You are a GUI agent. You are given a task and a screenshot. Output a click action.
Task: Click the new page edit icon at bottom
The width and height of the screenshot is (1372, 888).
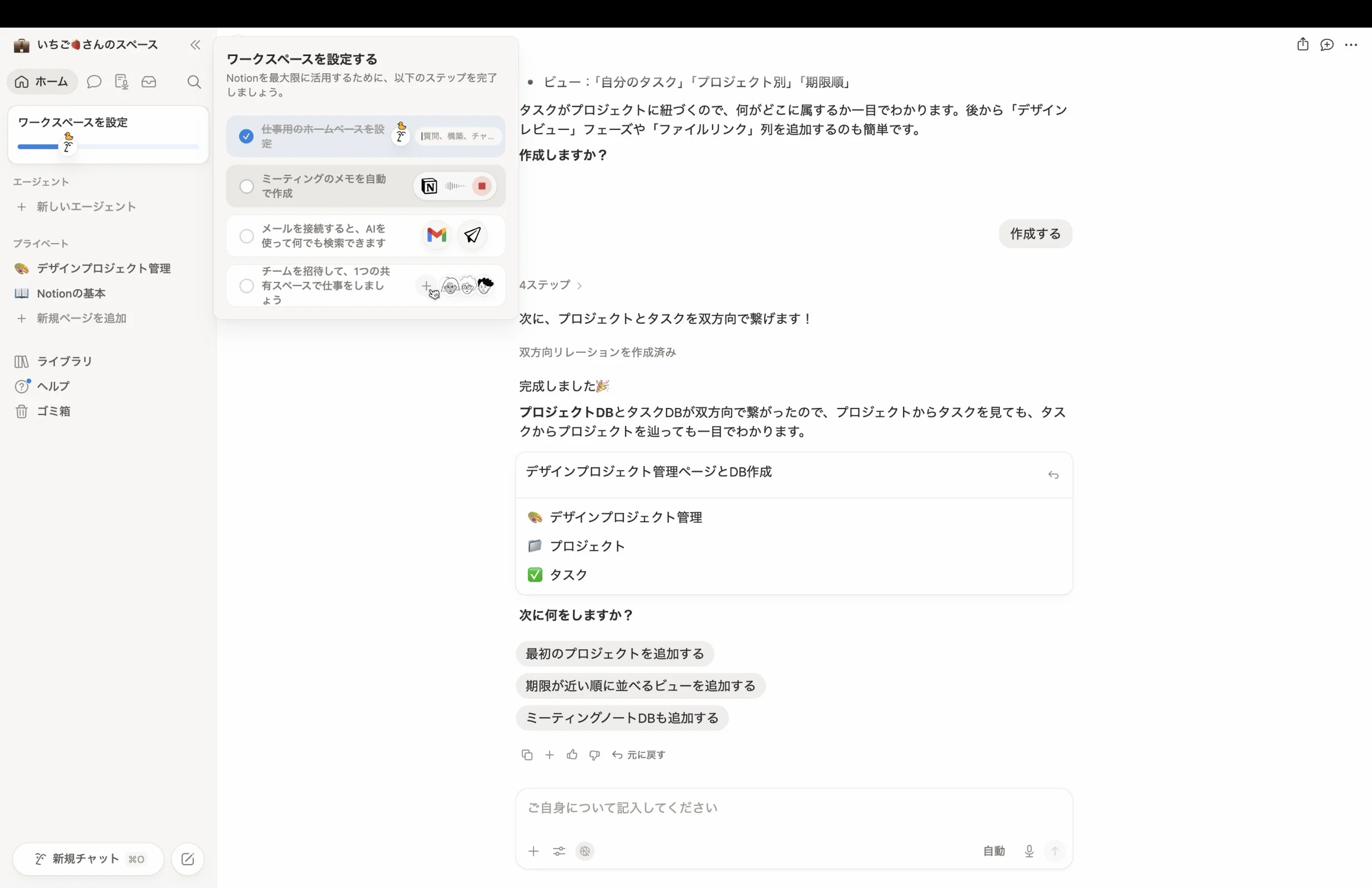[x=188, y=859]
